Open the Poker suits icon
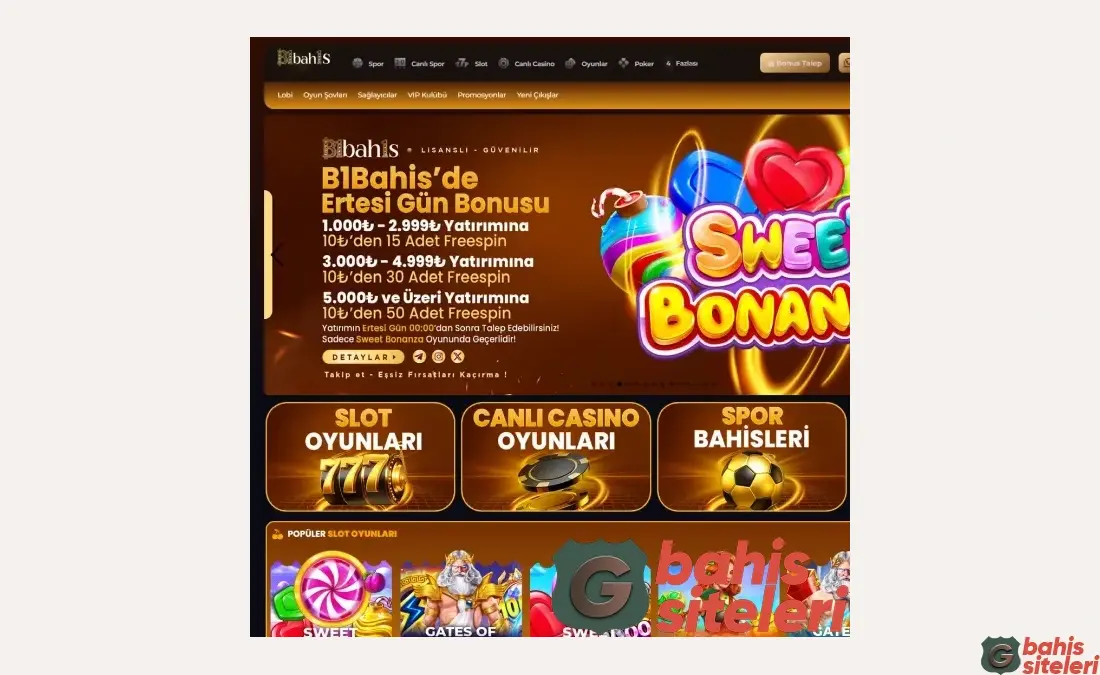 point(624,63)
